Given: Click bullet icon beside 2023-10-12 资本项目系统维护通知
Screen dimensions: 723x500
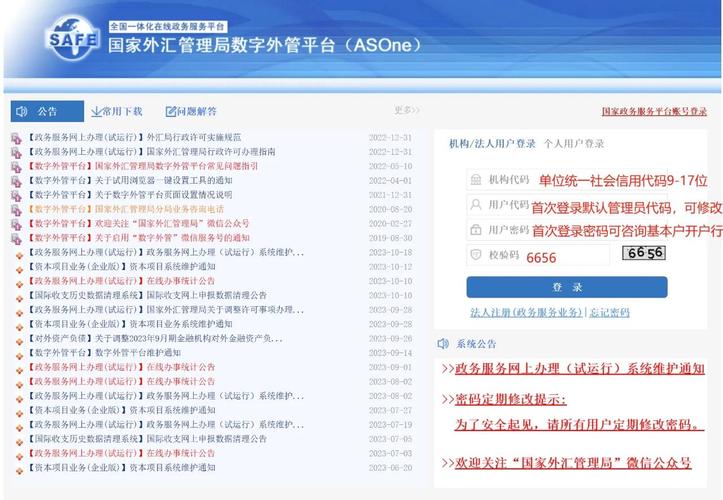Looking at the screenshot, I should point(19,269).
